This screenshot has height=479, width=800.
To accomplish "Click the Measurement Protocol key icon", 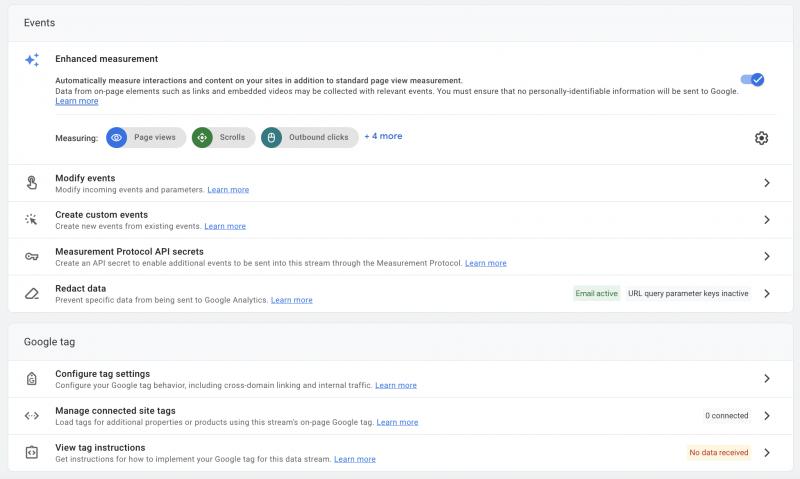I will (32, 257).
